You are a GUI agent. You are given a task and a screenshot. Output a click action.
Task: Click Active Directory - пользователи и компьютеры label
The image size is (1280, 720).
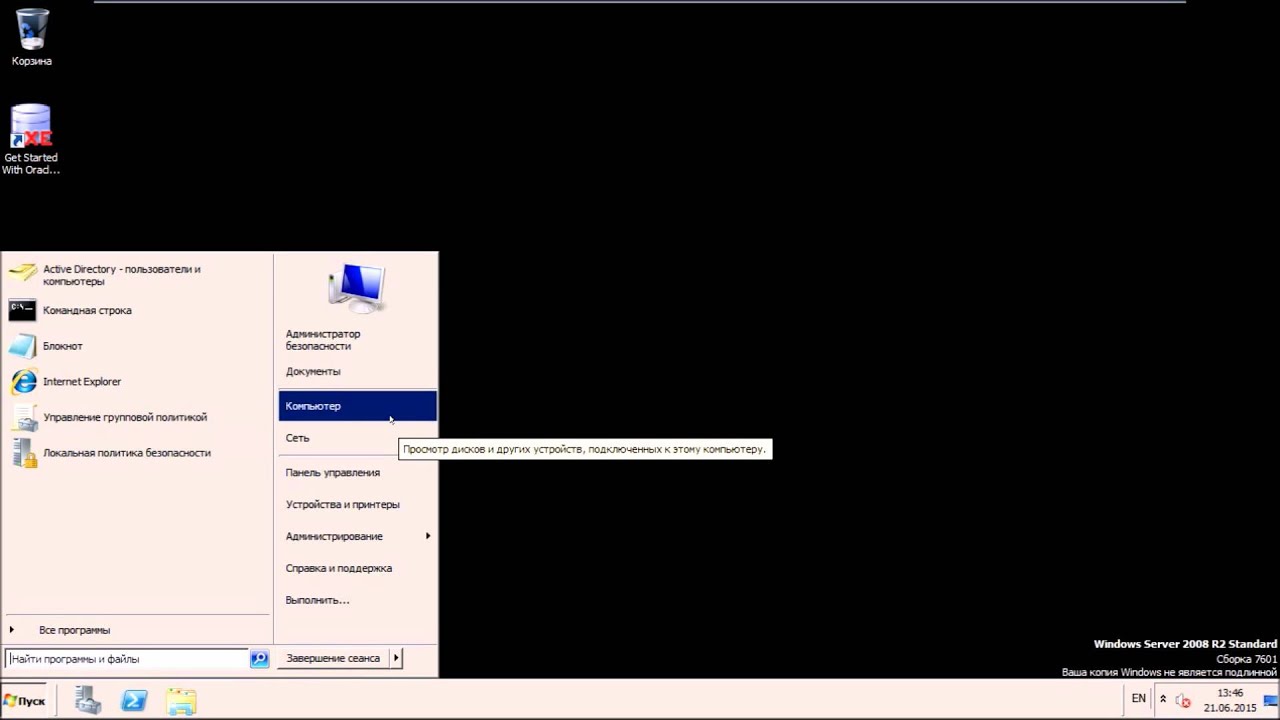122,275
